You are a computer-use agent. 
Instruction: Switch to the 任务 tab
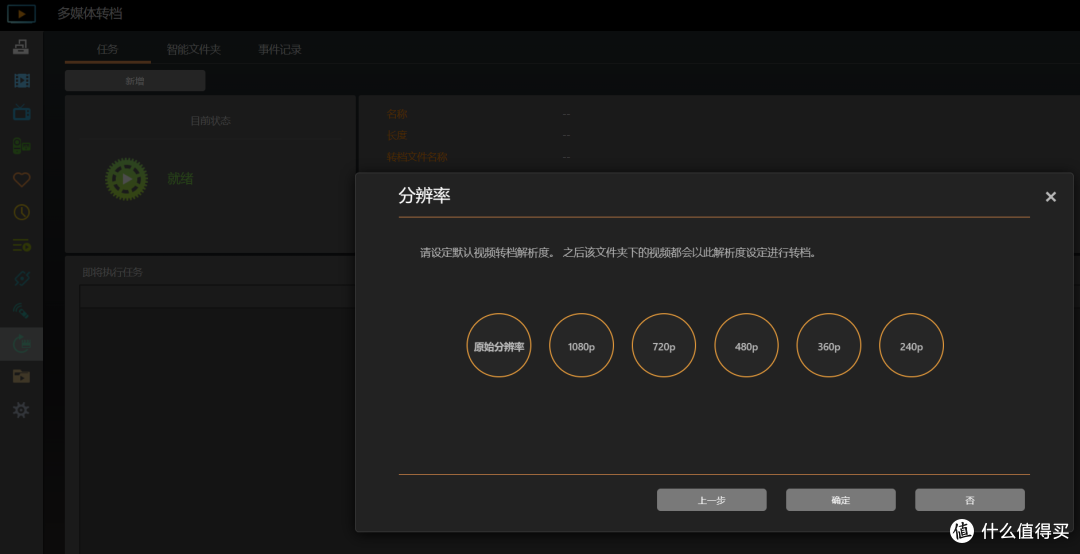coord(107,50)
